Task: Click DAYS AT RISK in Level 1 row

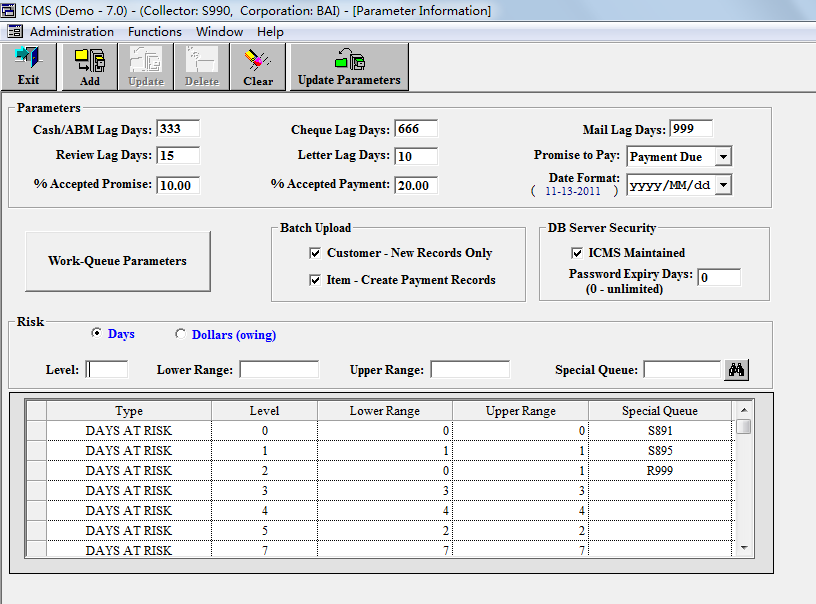Action: pyautogui.click(x=129, y=451)
